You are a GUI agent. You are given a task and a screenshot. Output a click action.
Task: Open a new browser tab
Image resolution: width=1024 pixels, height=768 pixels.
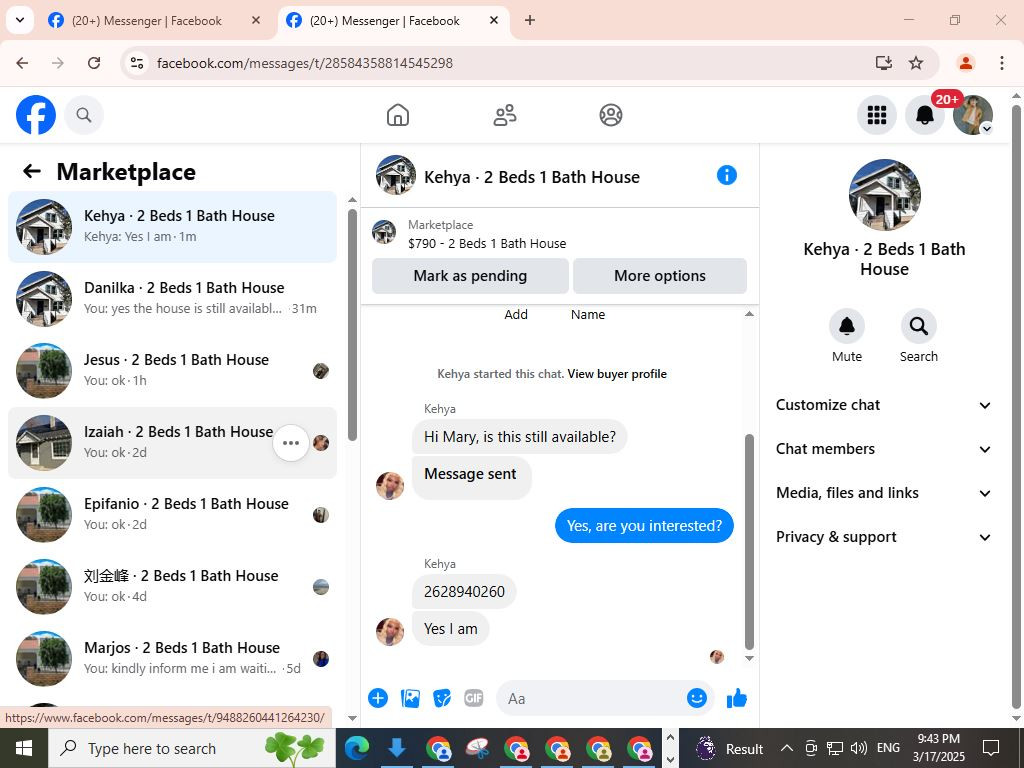tap(530, 20)
